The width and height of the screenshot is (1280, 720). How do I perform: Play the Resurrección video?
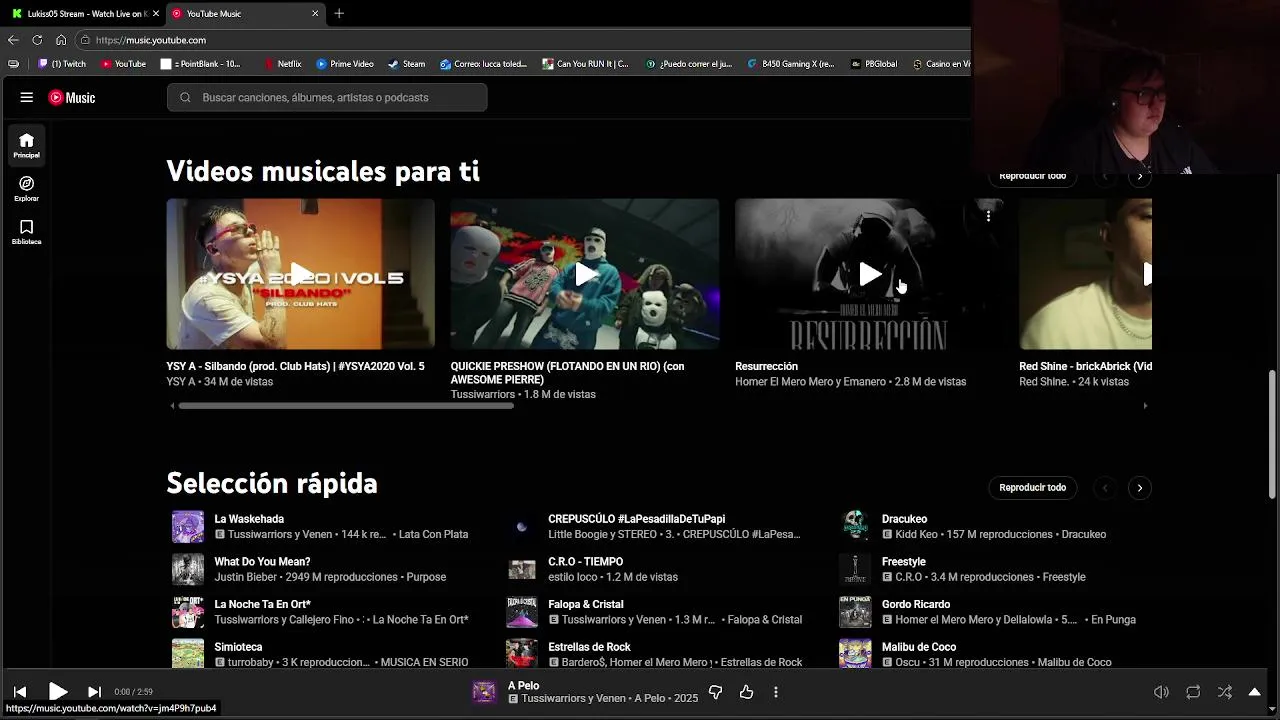coord(869,274)
